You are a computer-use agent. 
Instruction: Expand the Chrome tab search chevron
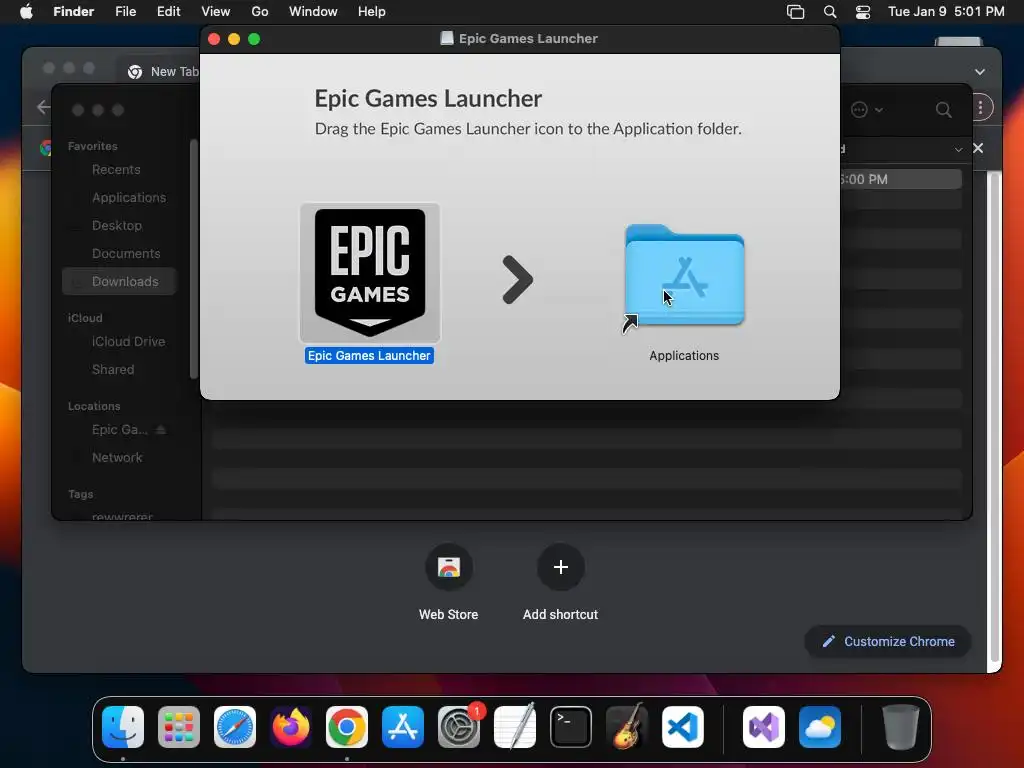tap(980, 72)
